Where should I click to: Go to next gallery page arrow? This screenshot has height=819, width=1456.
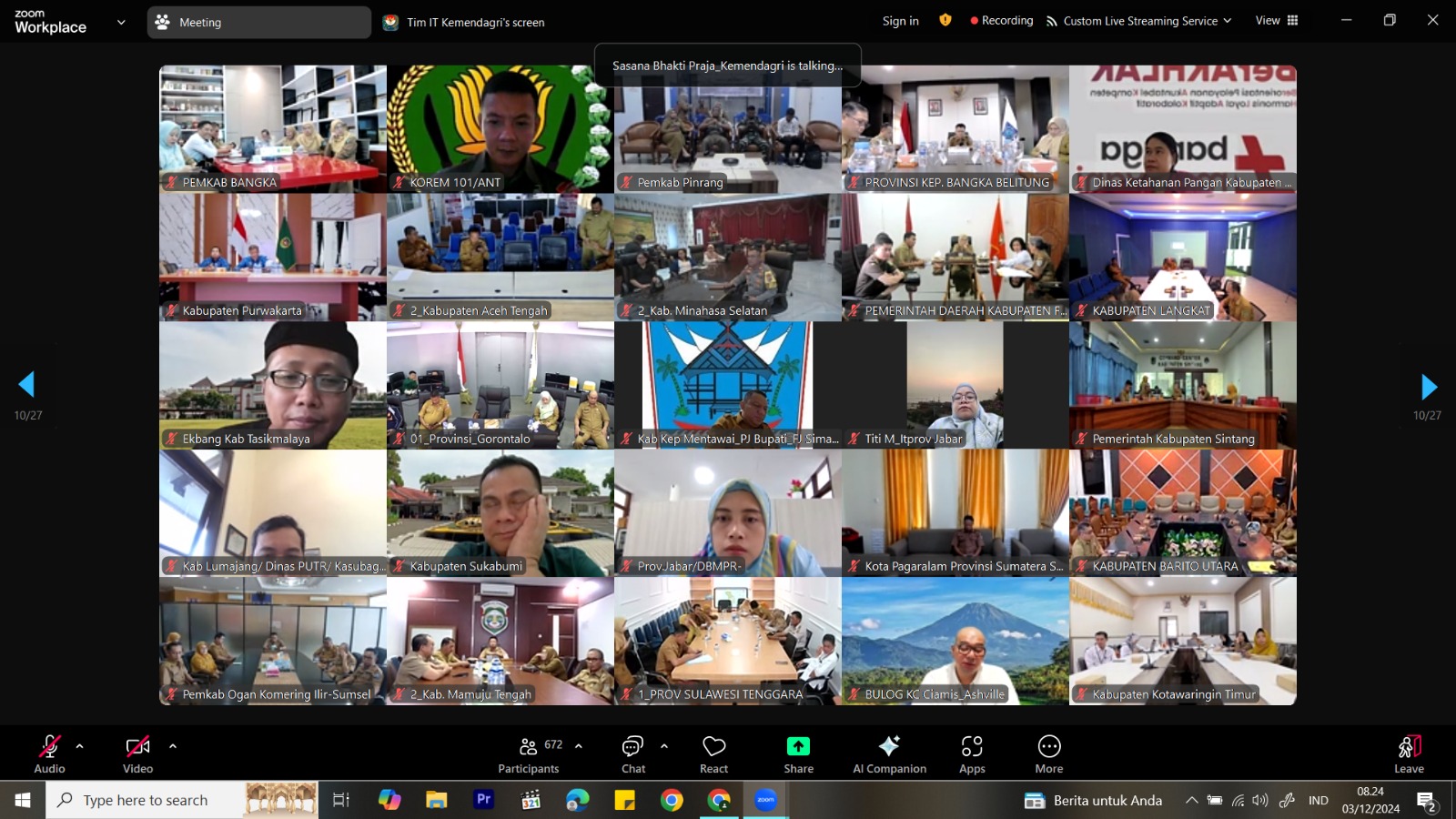(1428, 387)
